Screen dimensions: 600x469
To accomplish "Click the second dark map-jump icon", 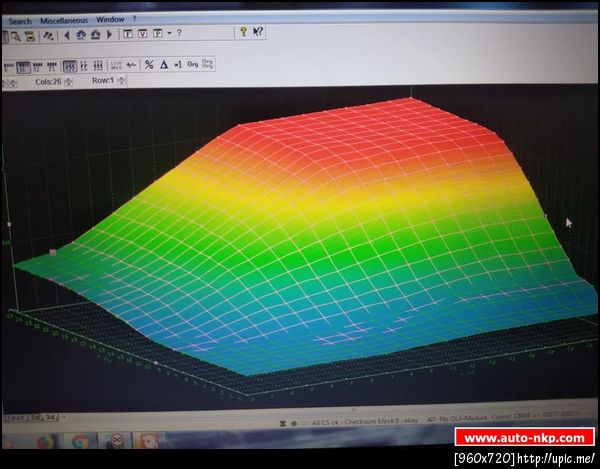I will coord(95,35).
